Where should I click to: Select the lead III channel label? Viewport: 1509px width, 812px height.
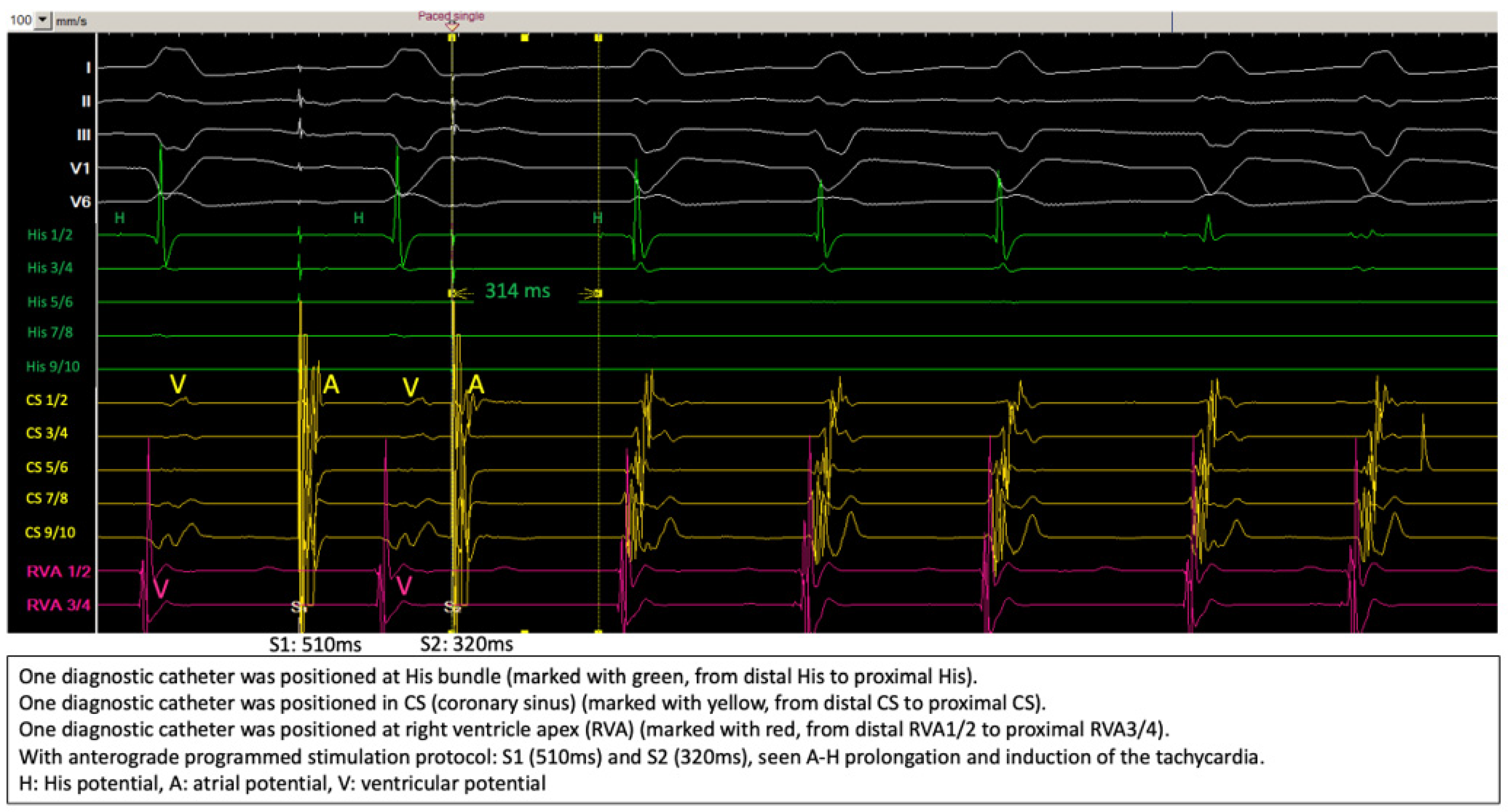tap(84, 135)
